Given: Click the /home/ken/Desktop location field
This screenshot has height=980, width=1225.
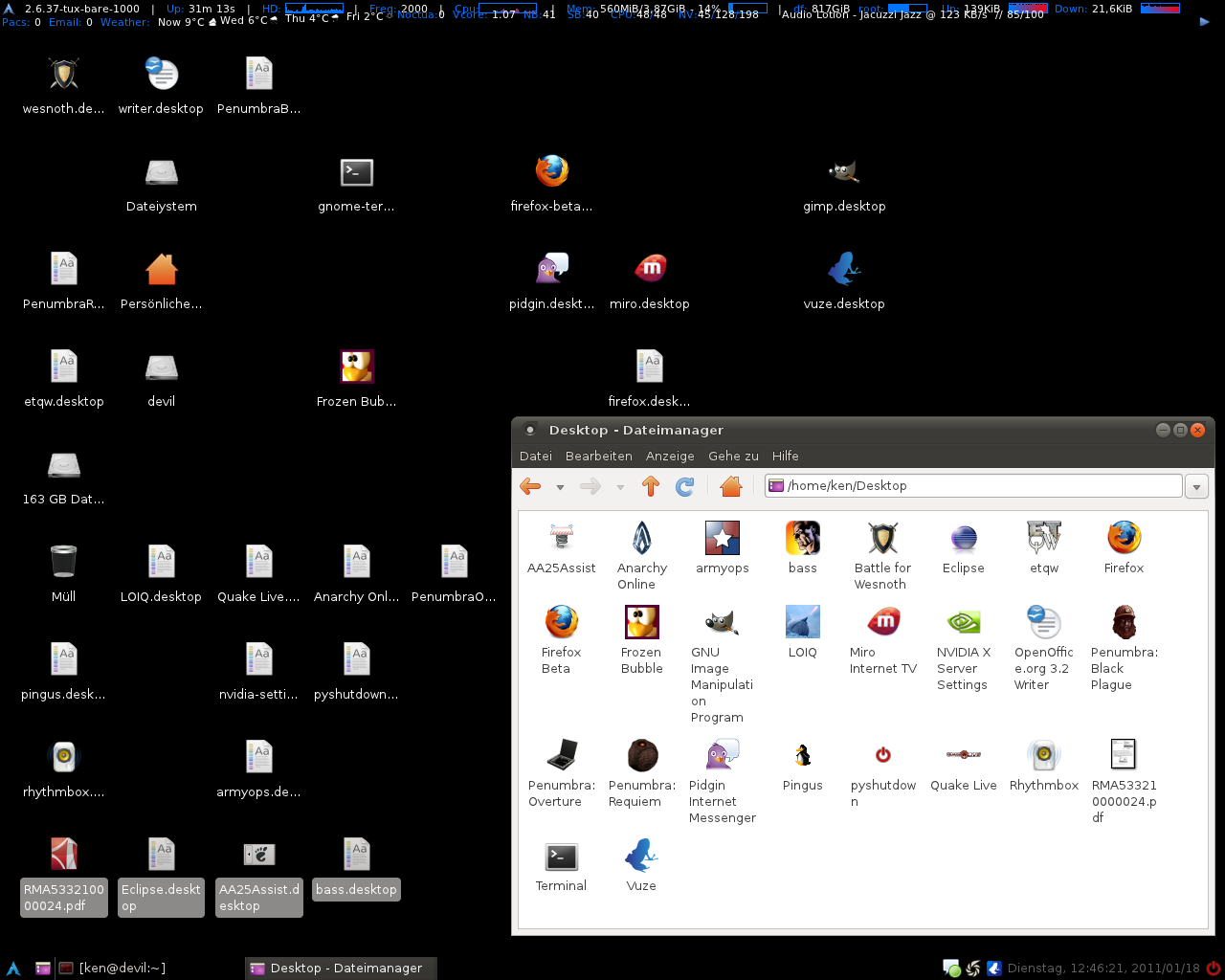Looking at the screenshot, I should [976, 486].
